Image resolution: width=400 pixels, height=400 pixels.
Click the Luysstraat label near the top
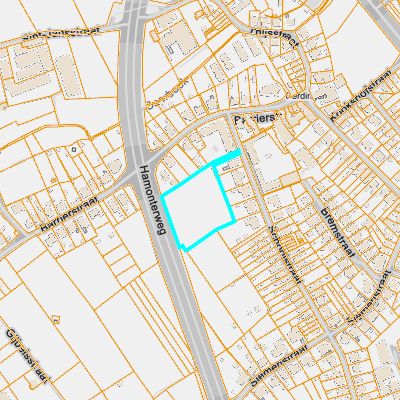tap(274, 39)
